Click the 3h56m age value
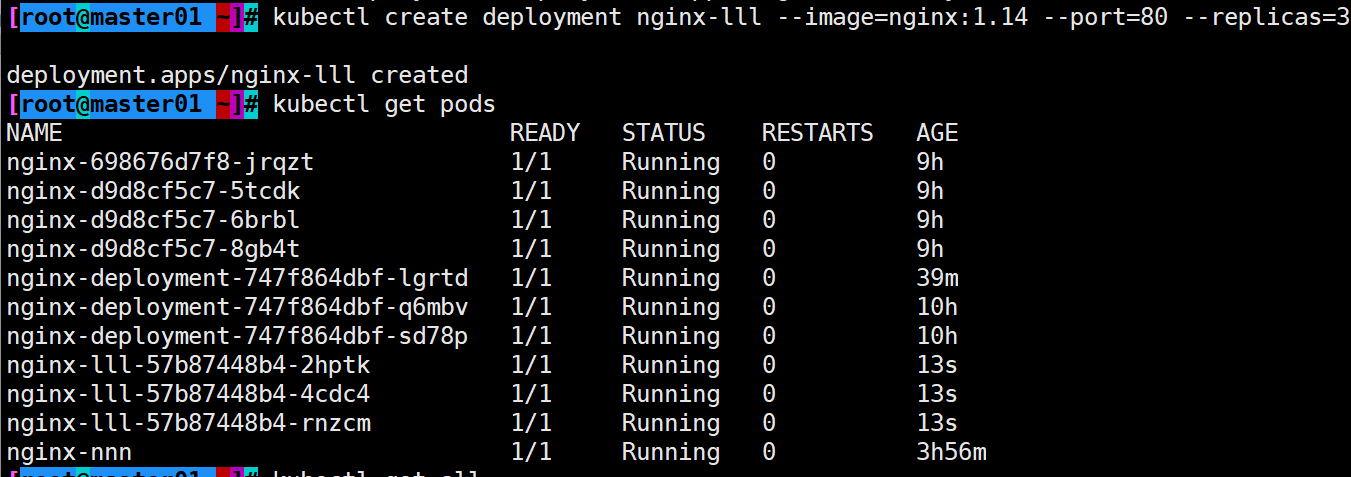The width and height of the screenshot is (1351, 477). [x=951, y=452]
